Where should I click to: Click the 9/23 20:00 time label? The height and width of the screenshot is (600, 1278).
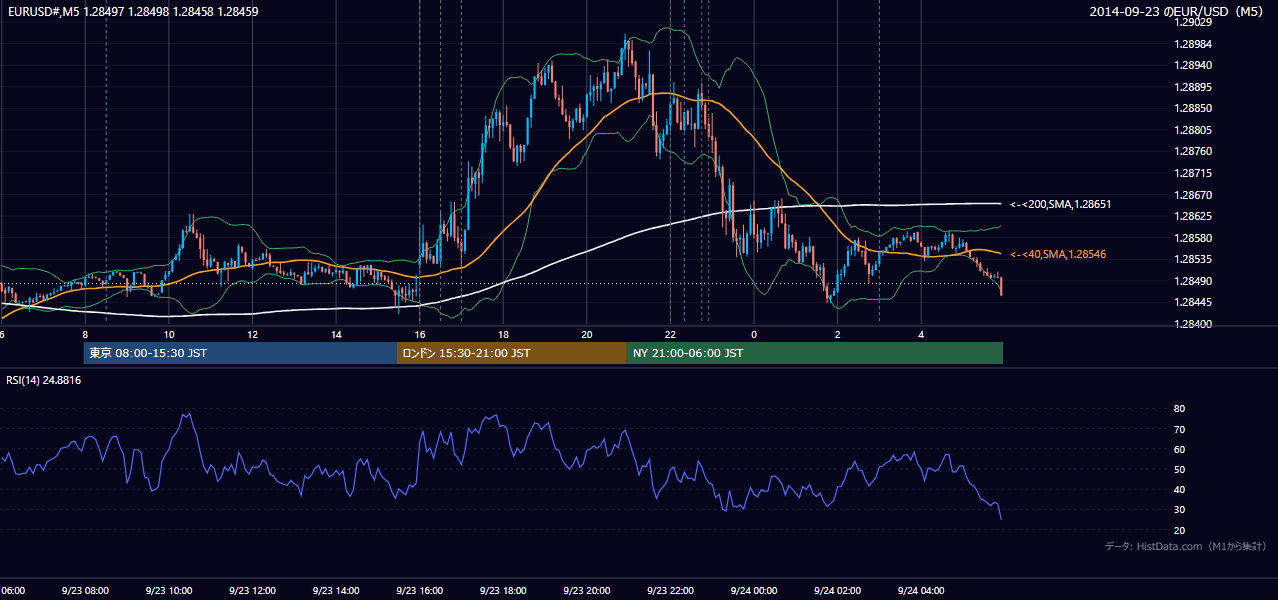(587, 591)
